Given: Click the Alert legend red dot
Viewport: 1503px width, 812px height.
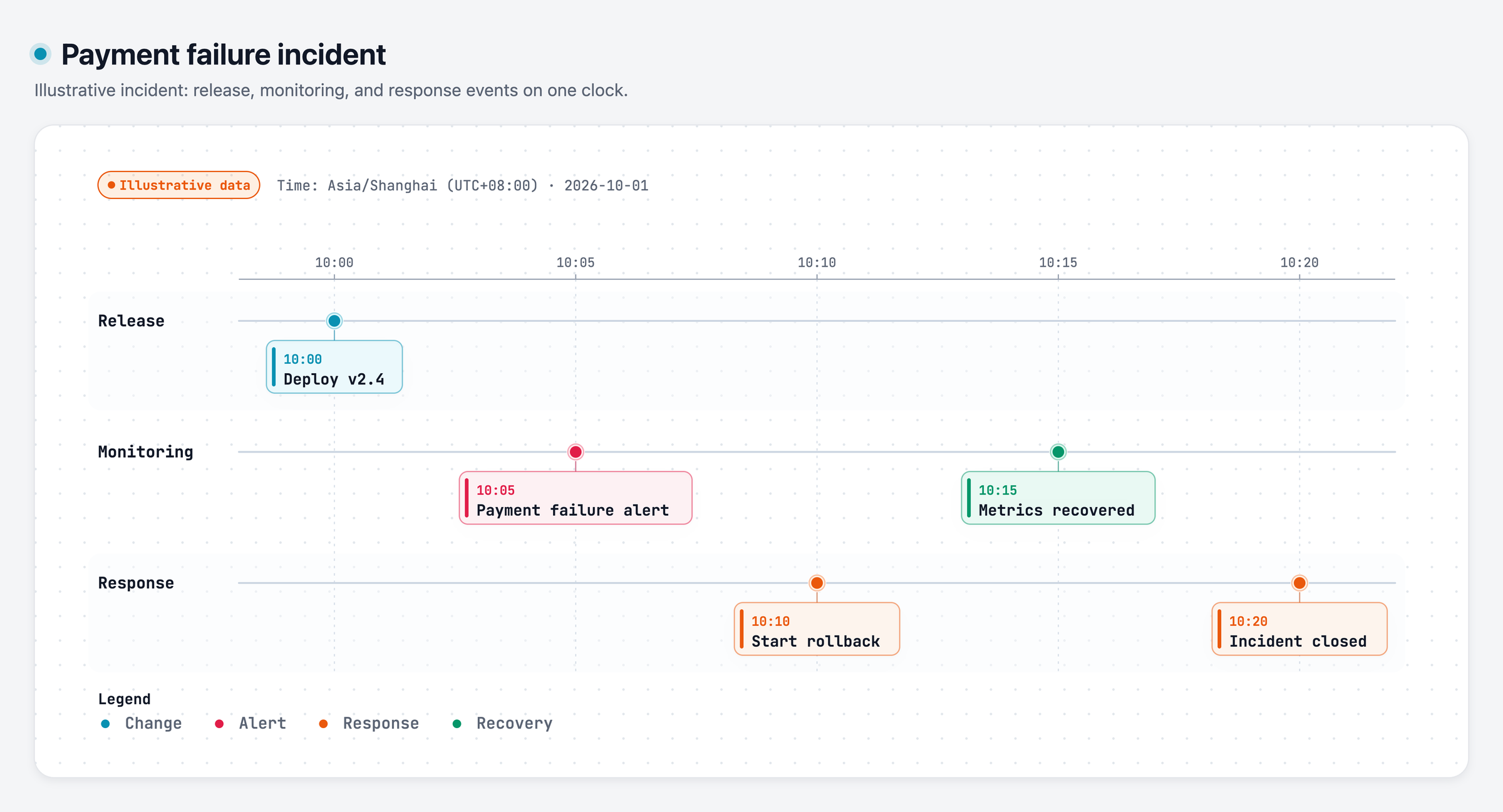Looking at the screenshot, I should click(219, 724).
